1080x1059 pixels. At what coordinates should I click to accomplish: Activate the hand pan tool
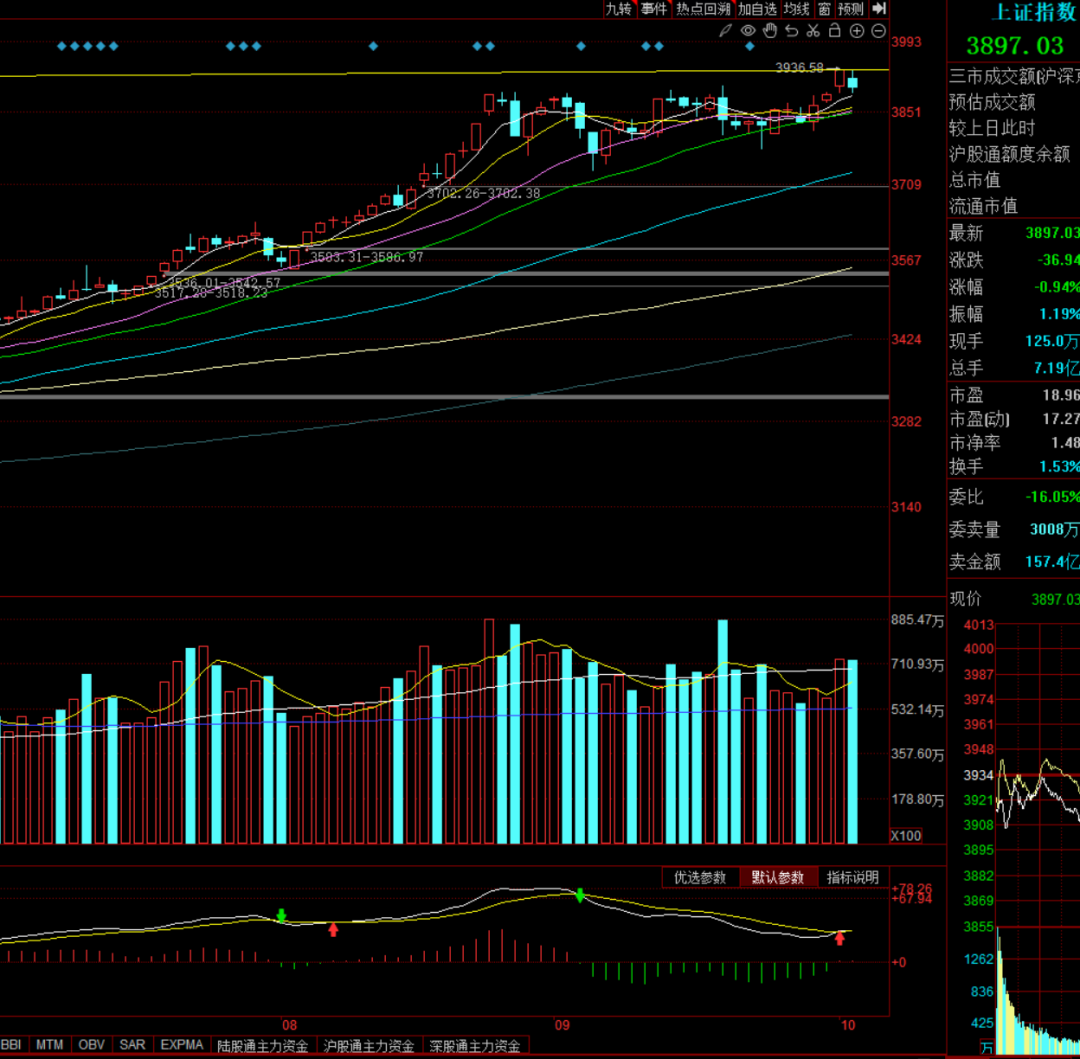770,31
